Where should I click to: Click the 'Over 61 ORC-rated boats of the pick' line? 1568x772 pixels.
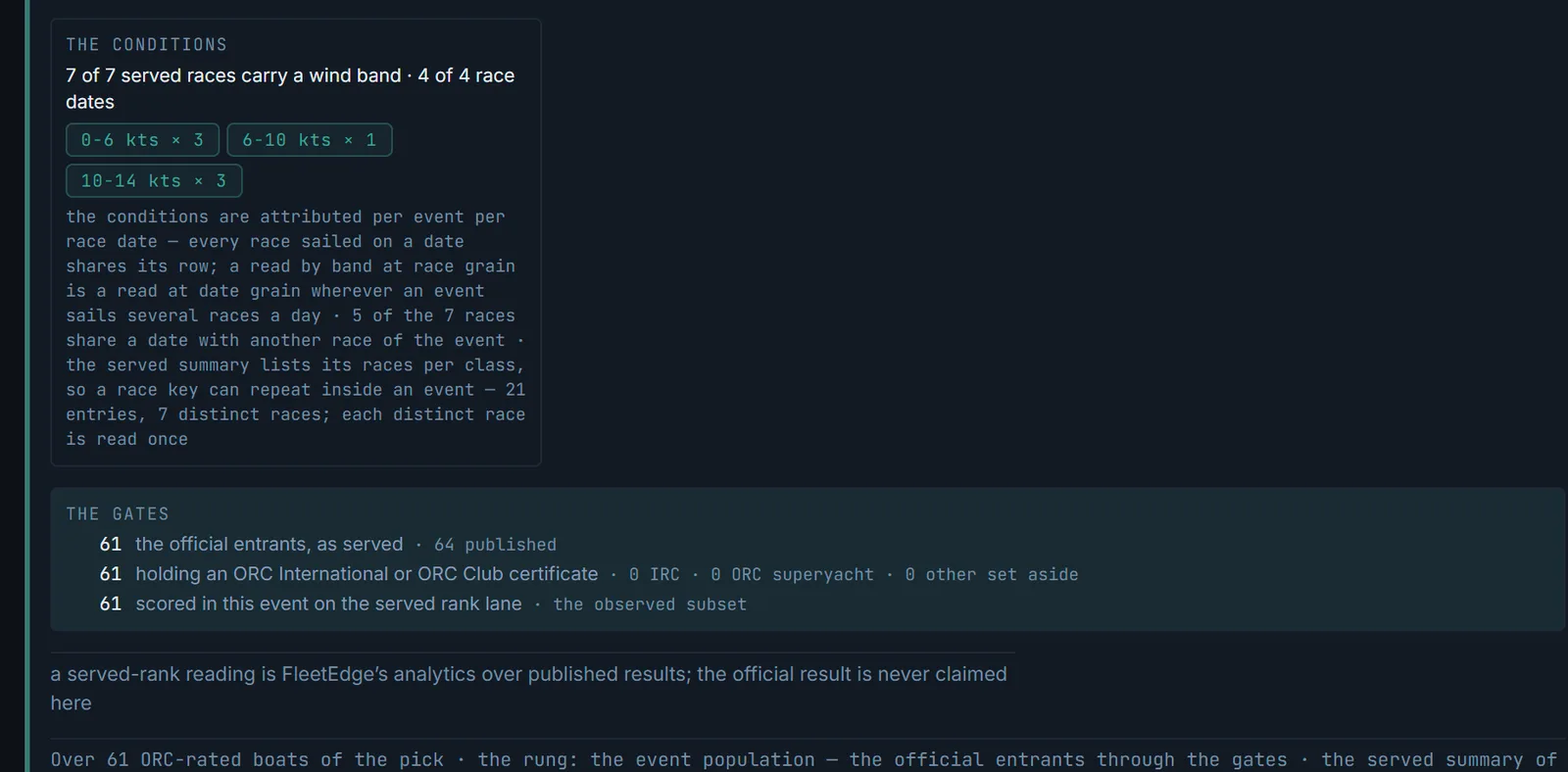(804, 760)
